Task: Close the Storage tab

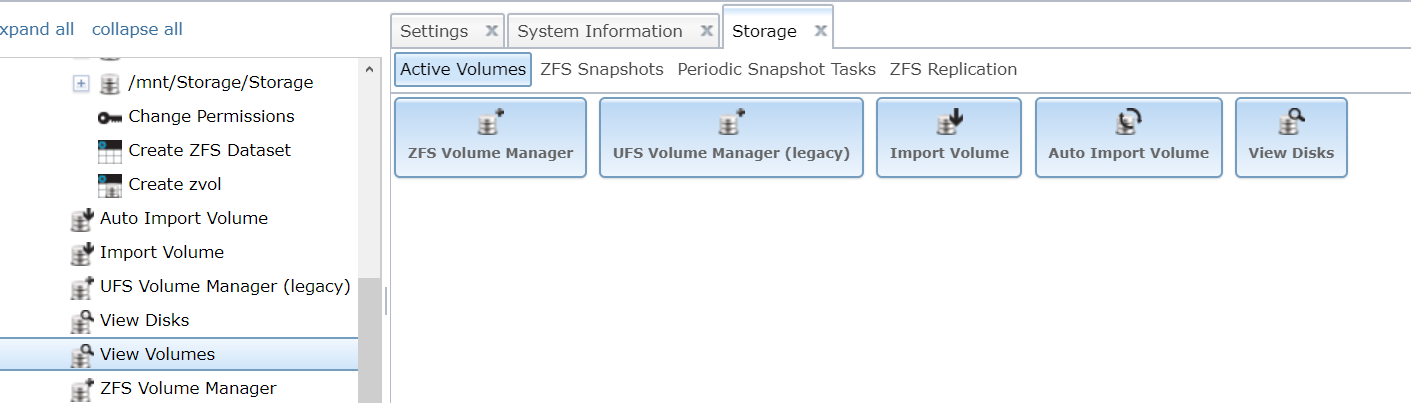Action: (x=820, y=31)
